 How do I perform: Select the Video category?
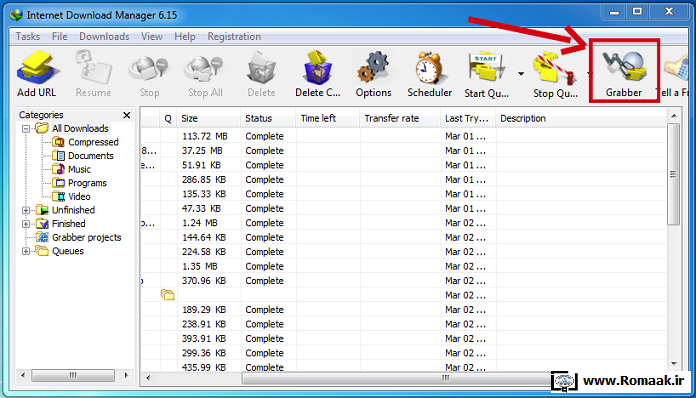click(79, 197)
